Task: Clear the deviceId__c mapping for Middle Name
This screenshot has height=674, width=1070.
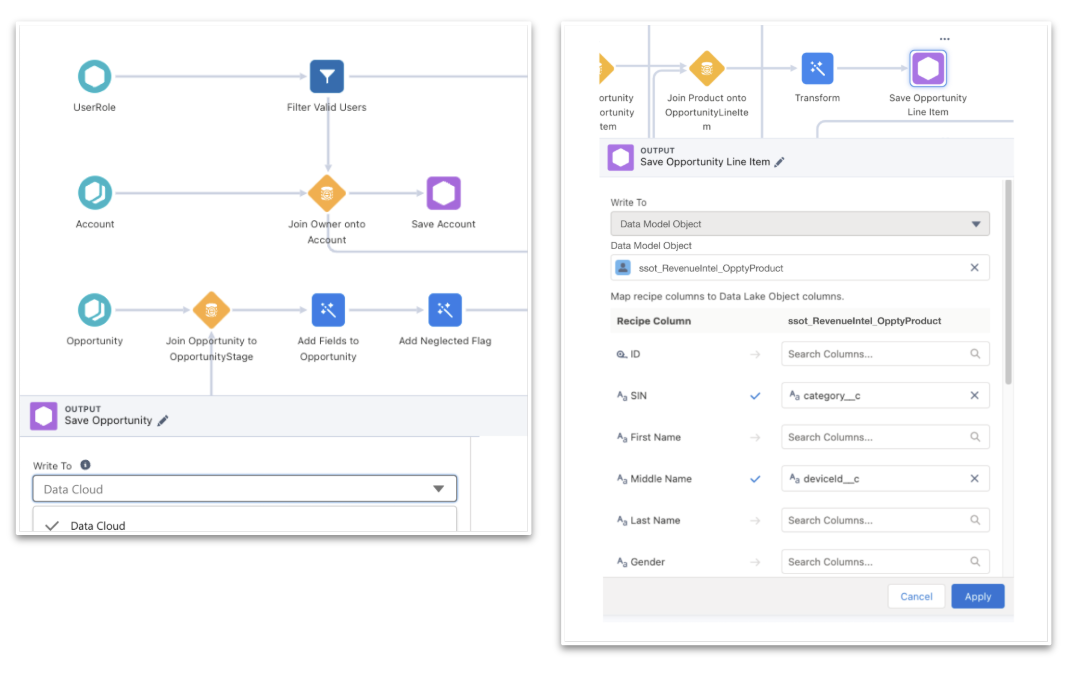Action: [974, 479]
